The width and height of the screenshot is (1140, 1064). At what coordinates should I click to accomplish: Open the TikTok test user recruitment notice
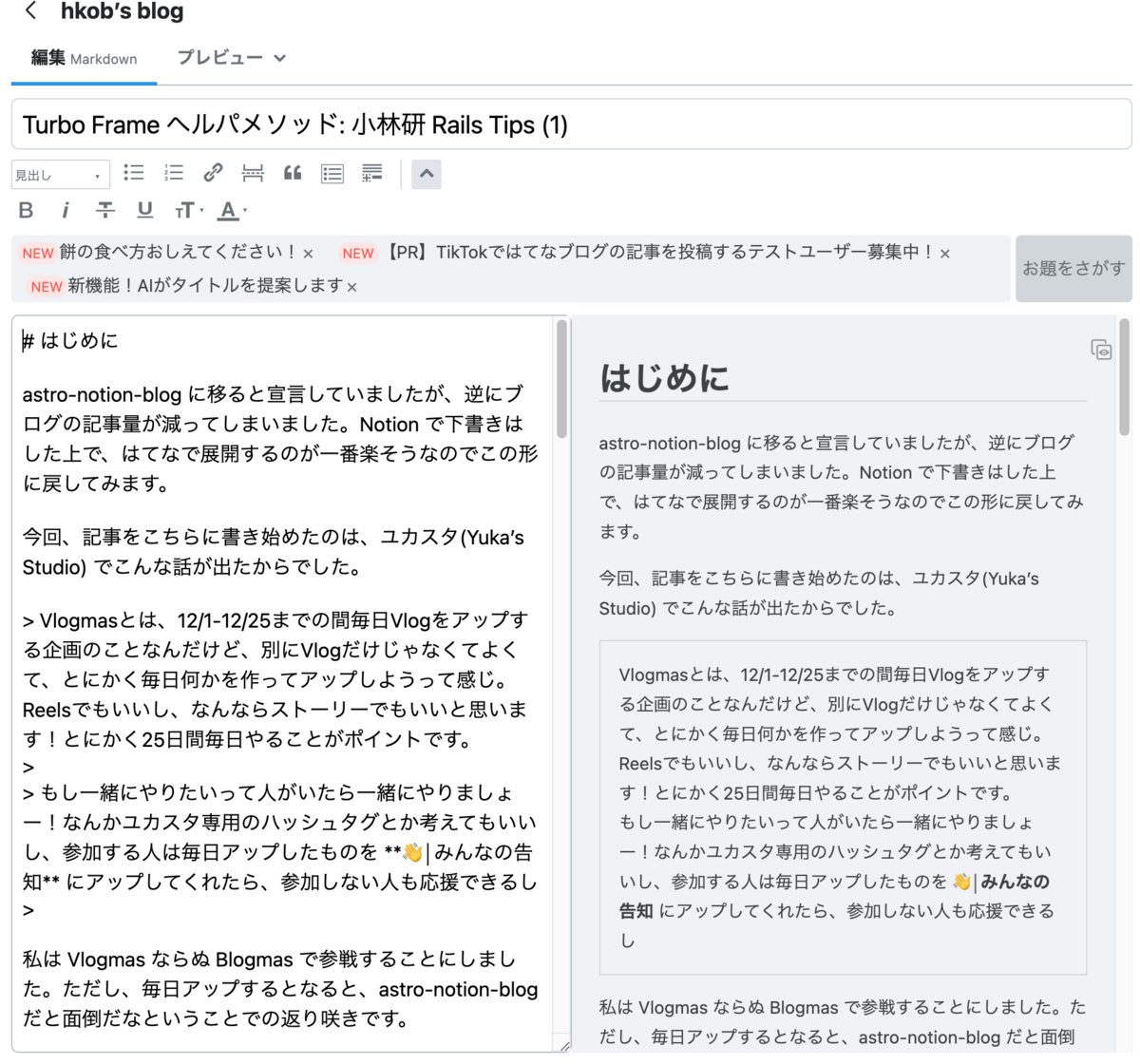659,252
